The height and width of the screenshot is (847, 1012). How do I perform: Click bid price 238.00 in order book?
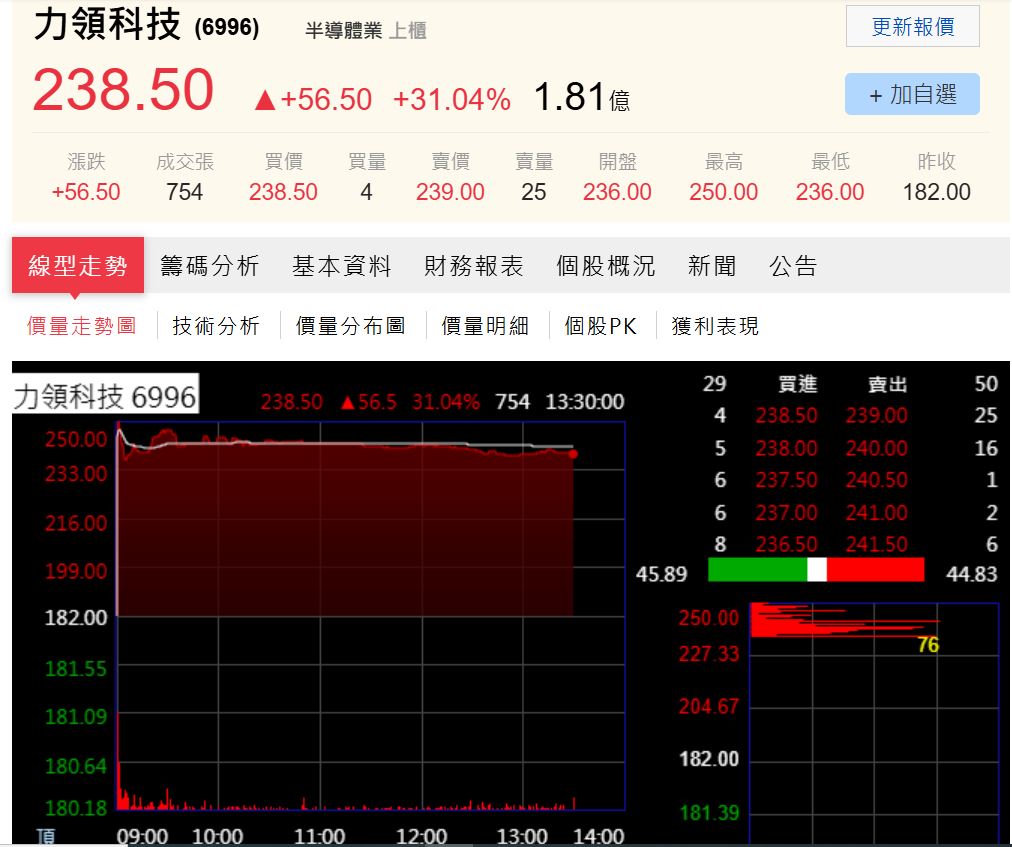(x=787, y=447)
